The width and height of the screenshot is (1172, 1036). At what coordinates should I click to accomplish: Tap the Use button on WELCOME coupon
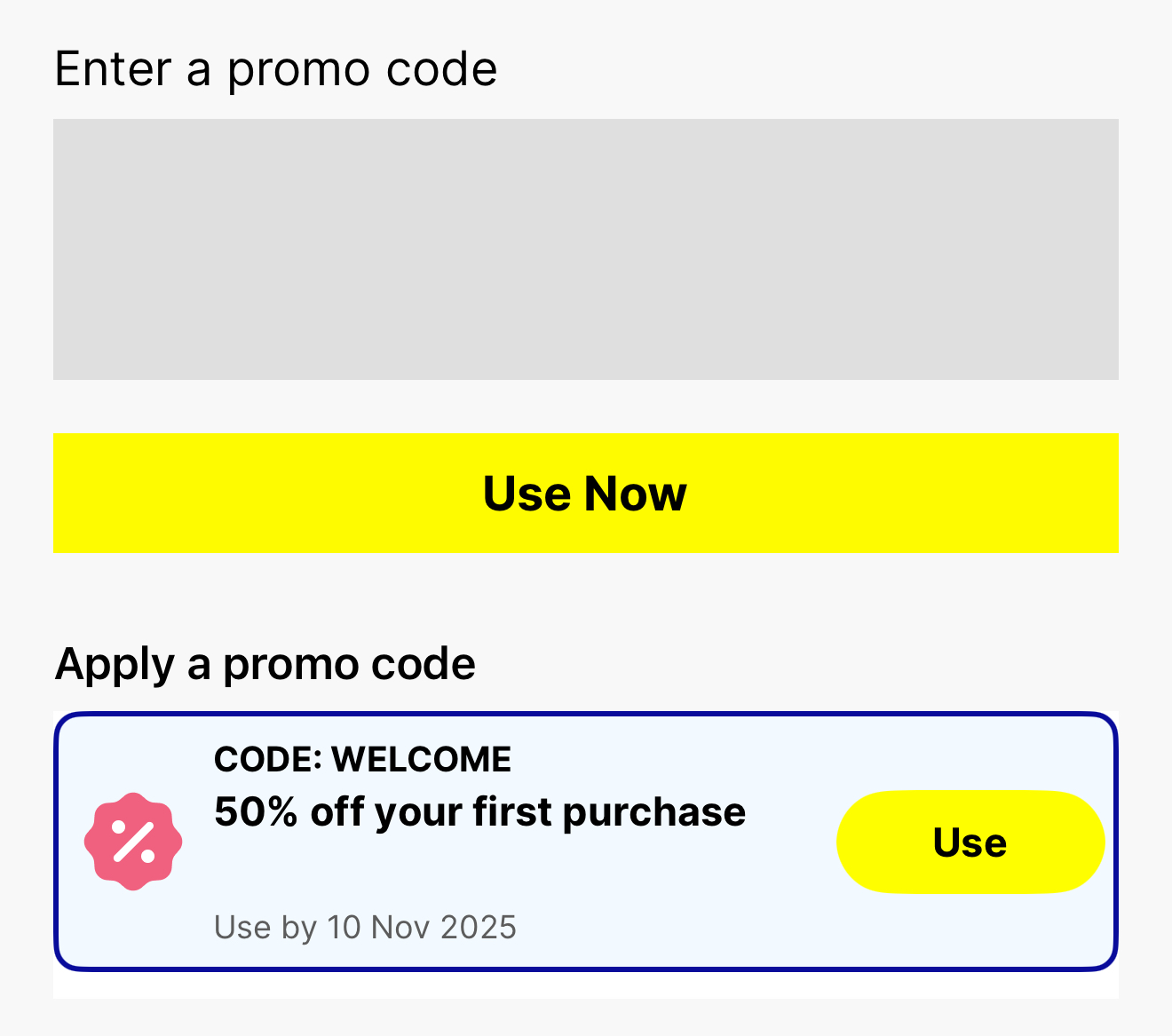tap(970, 842)
